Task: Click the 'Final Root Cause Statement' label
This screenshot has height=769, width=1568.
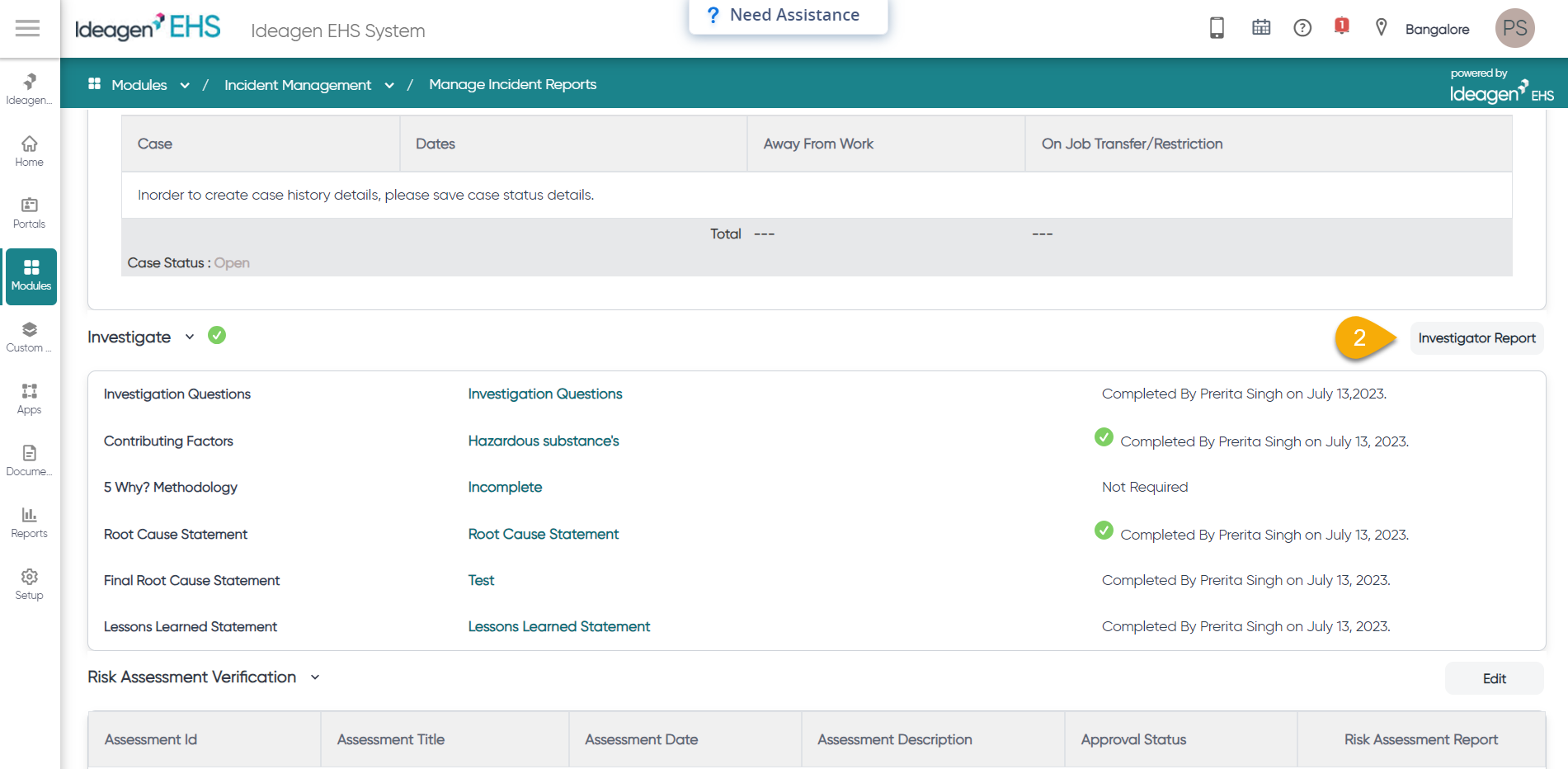Action: click(x=192, y=581)
